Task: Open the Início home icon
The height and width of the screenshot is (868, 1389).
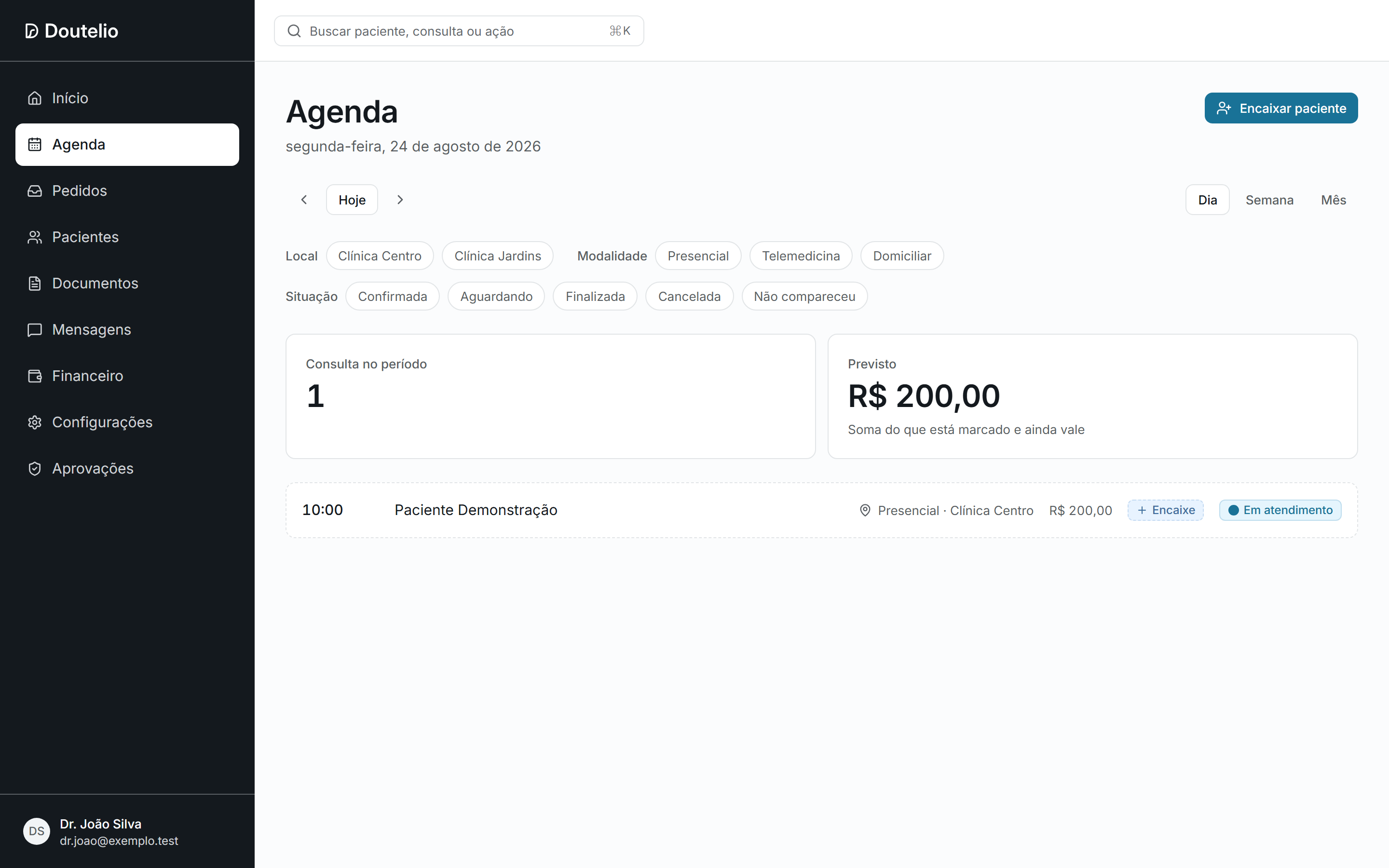Action: pyautogui.click(x=34, y=98)
